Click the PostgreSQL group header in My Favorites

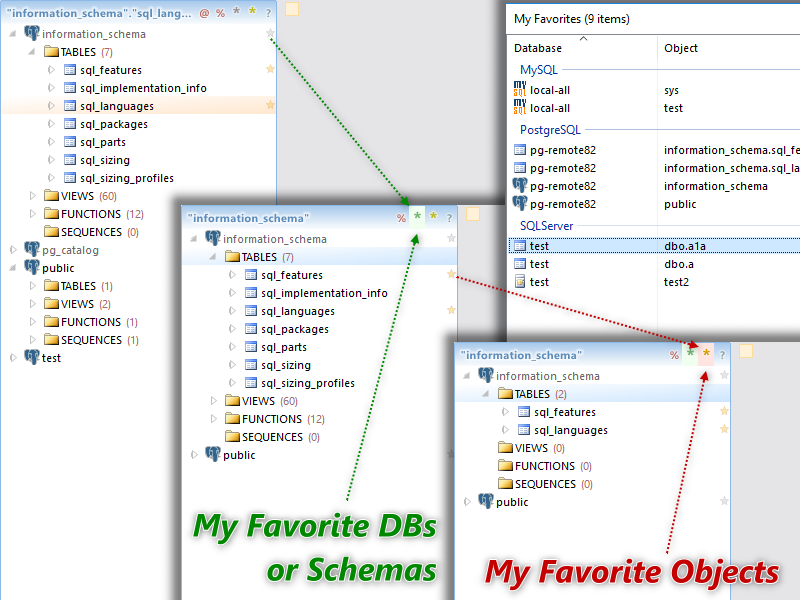tap(550, 130)
